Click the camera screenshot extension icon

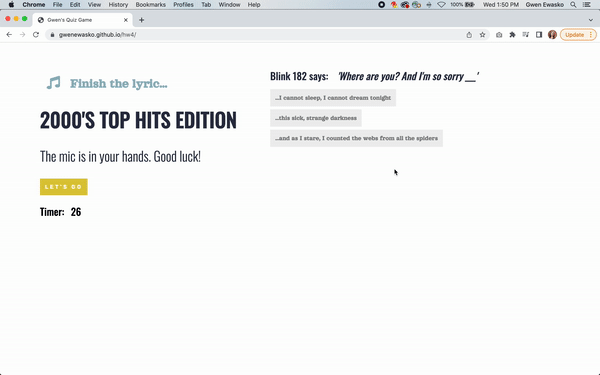499,35
